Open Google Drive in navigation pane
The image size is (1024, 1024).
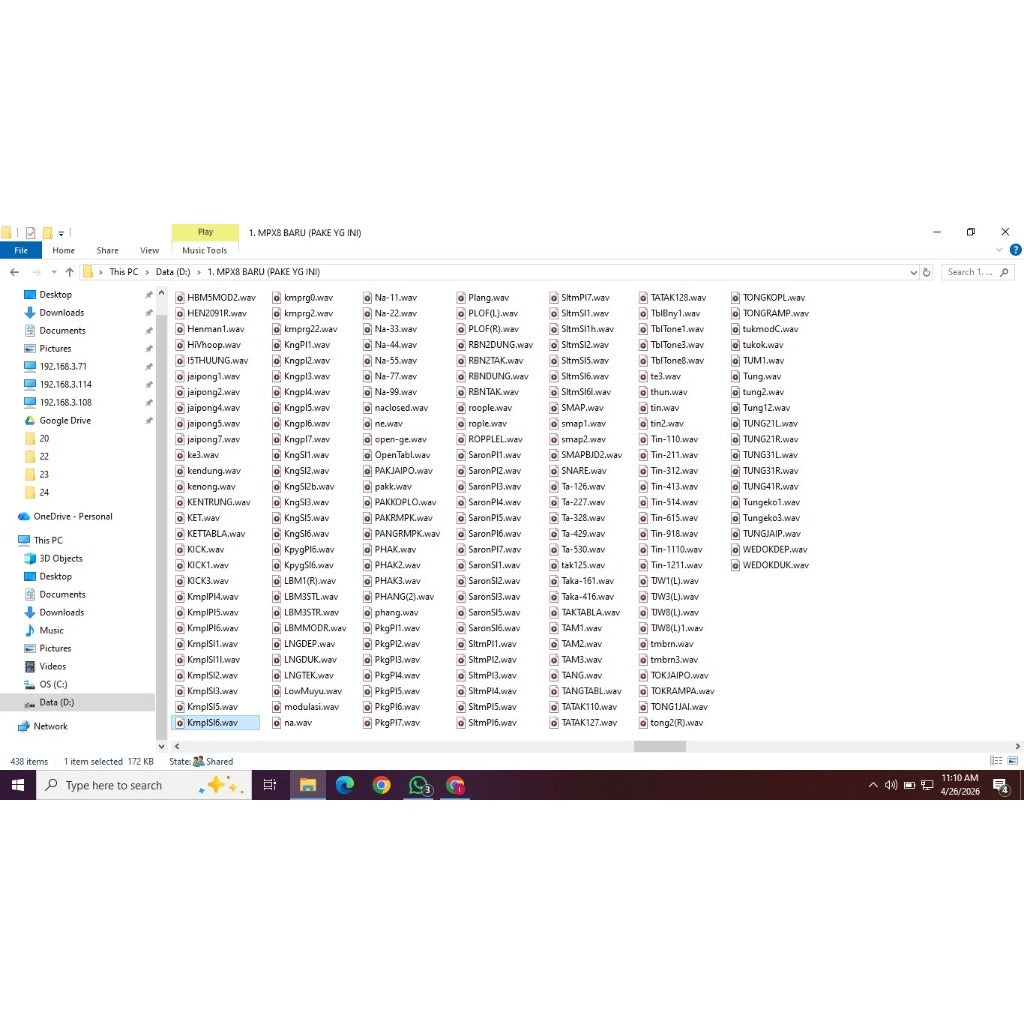coord(65,421)
